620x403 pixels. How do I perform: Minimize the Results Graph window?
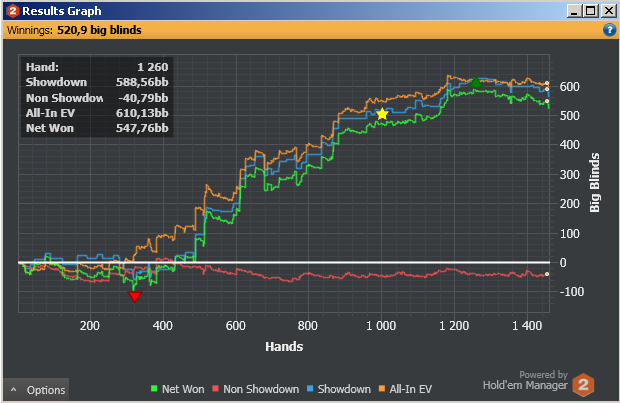point(574,11)
